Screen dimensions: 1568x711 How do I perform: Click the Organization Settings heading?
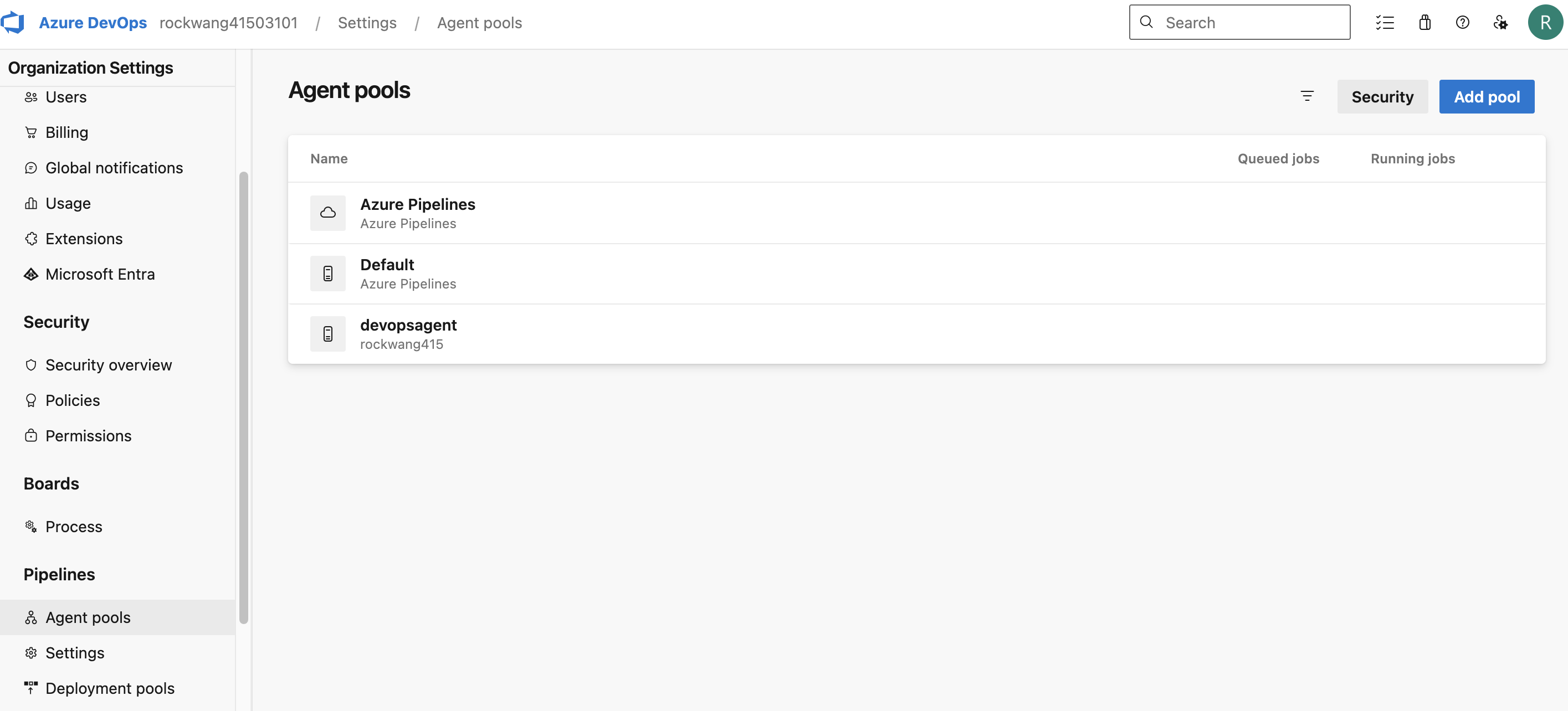[x=91, y=68]
